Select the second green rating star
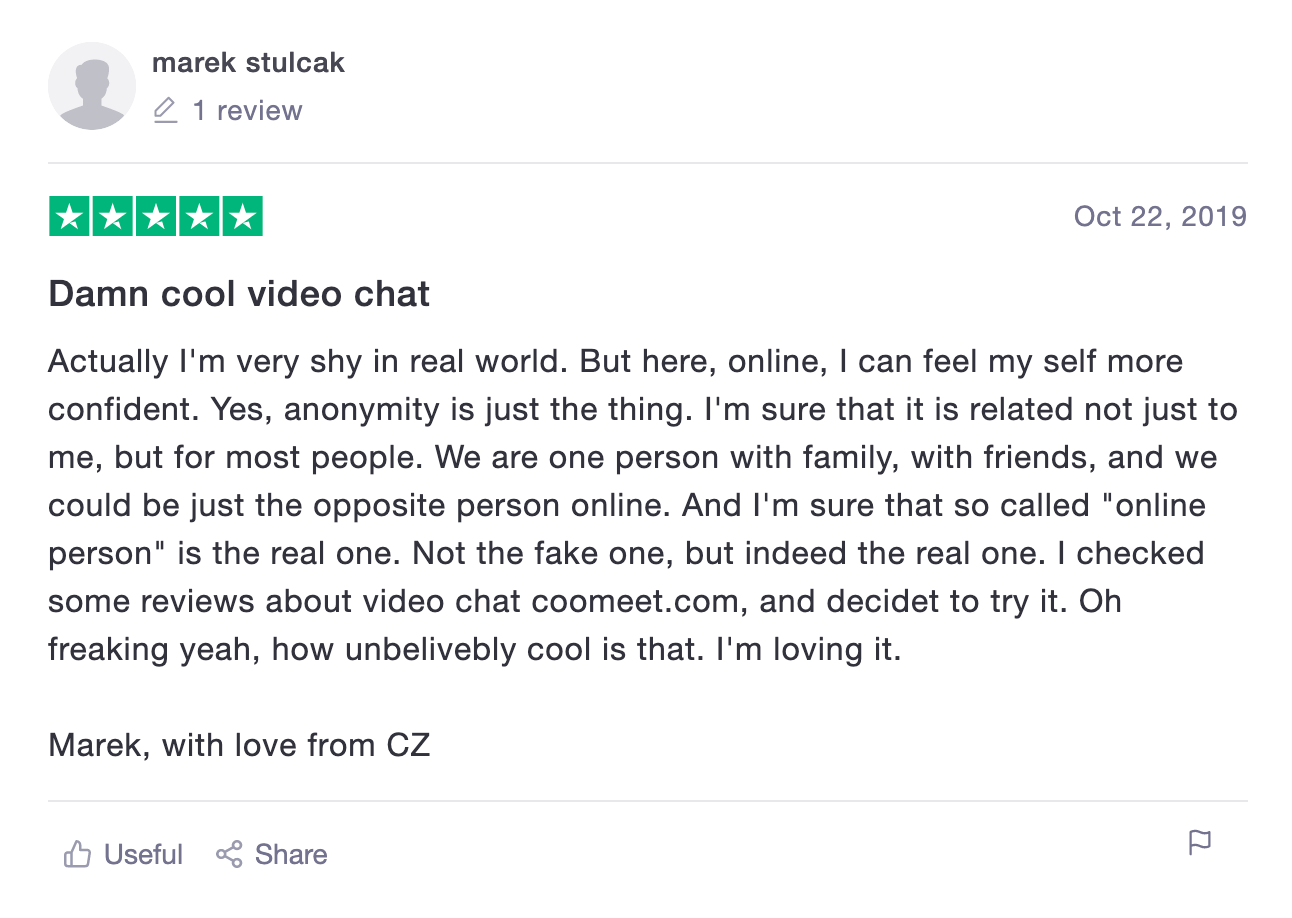The height and width of the screenshot is (918, 1292). 112,216
